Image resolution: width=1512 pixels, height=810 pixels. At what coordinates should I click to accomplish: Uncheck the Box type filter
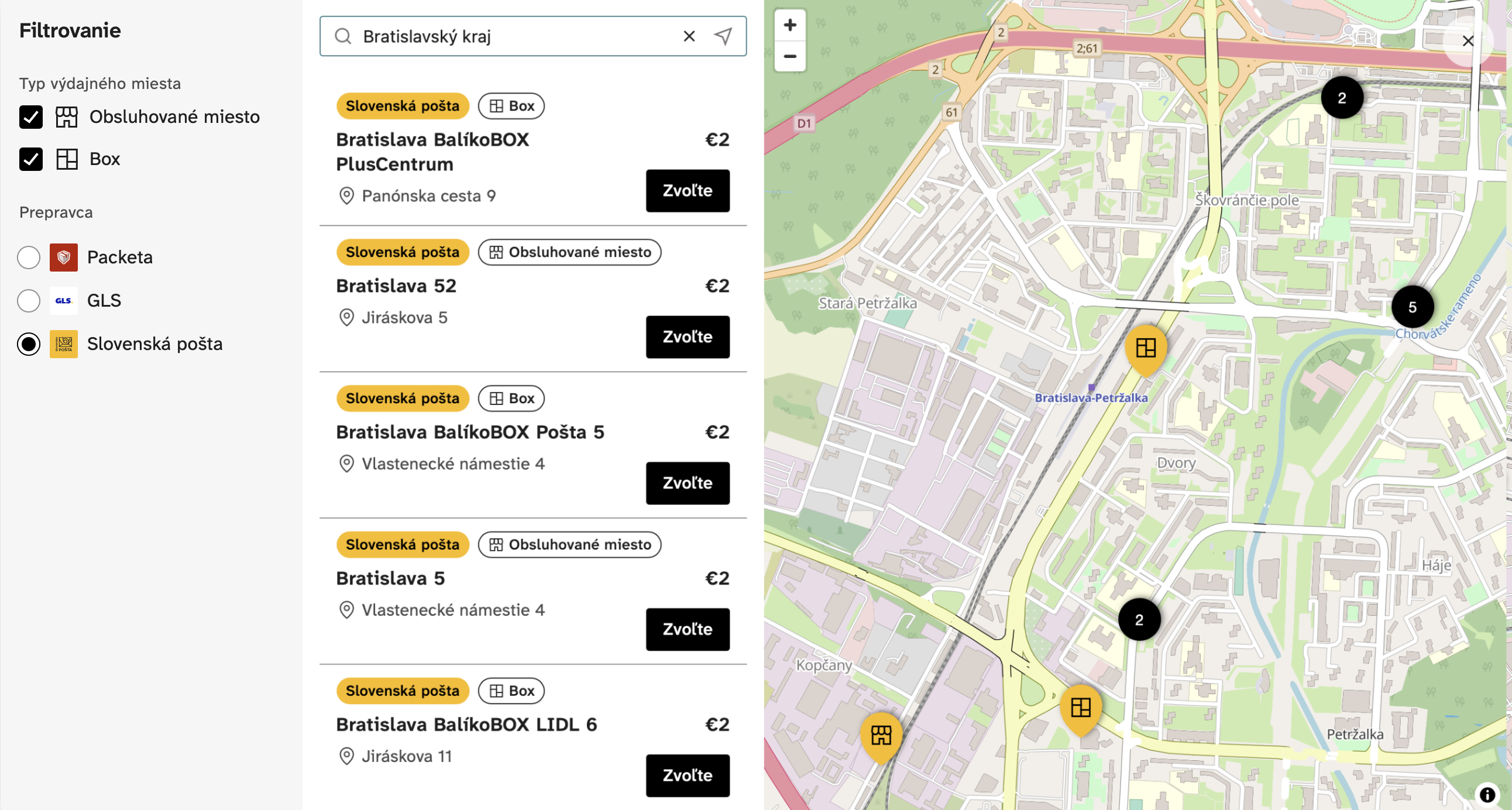[x=31, y=159]
